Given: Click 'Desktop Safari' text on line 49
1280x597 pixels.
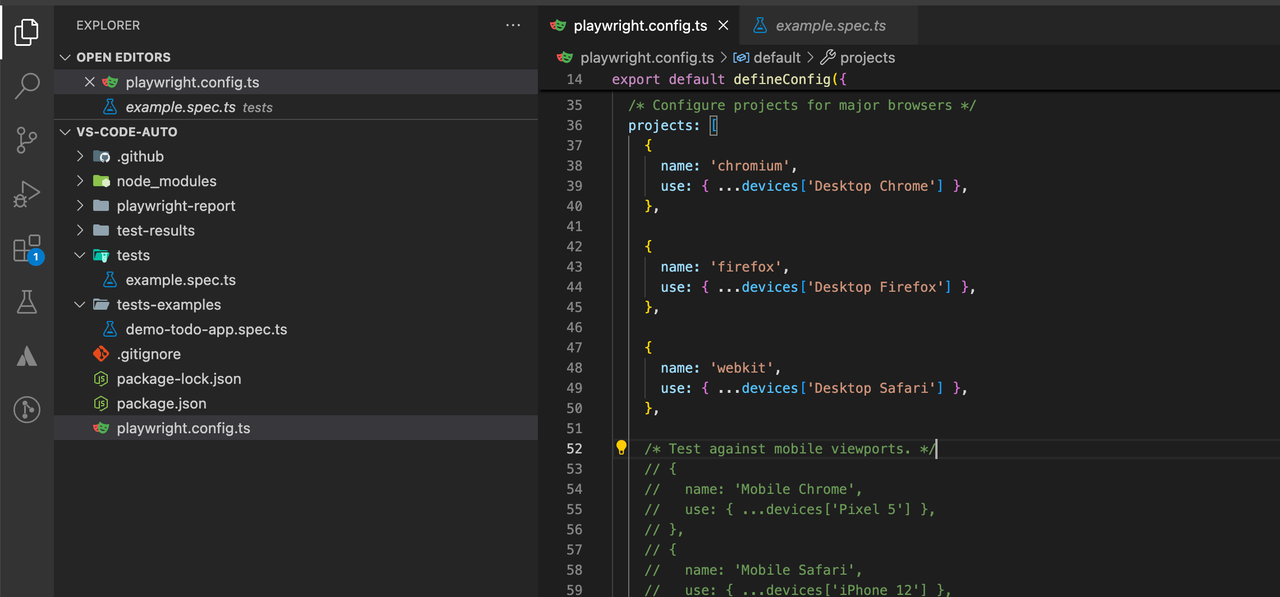Looking at the screenshot, I should (x=871, y=388).
